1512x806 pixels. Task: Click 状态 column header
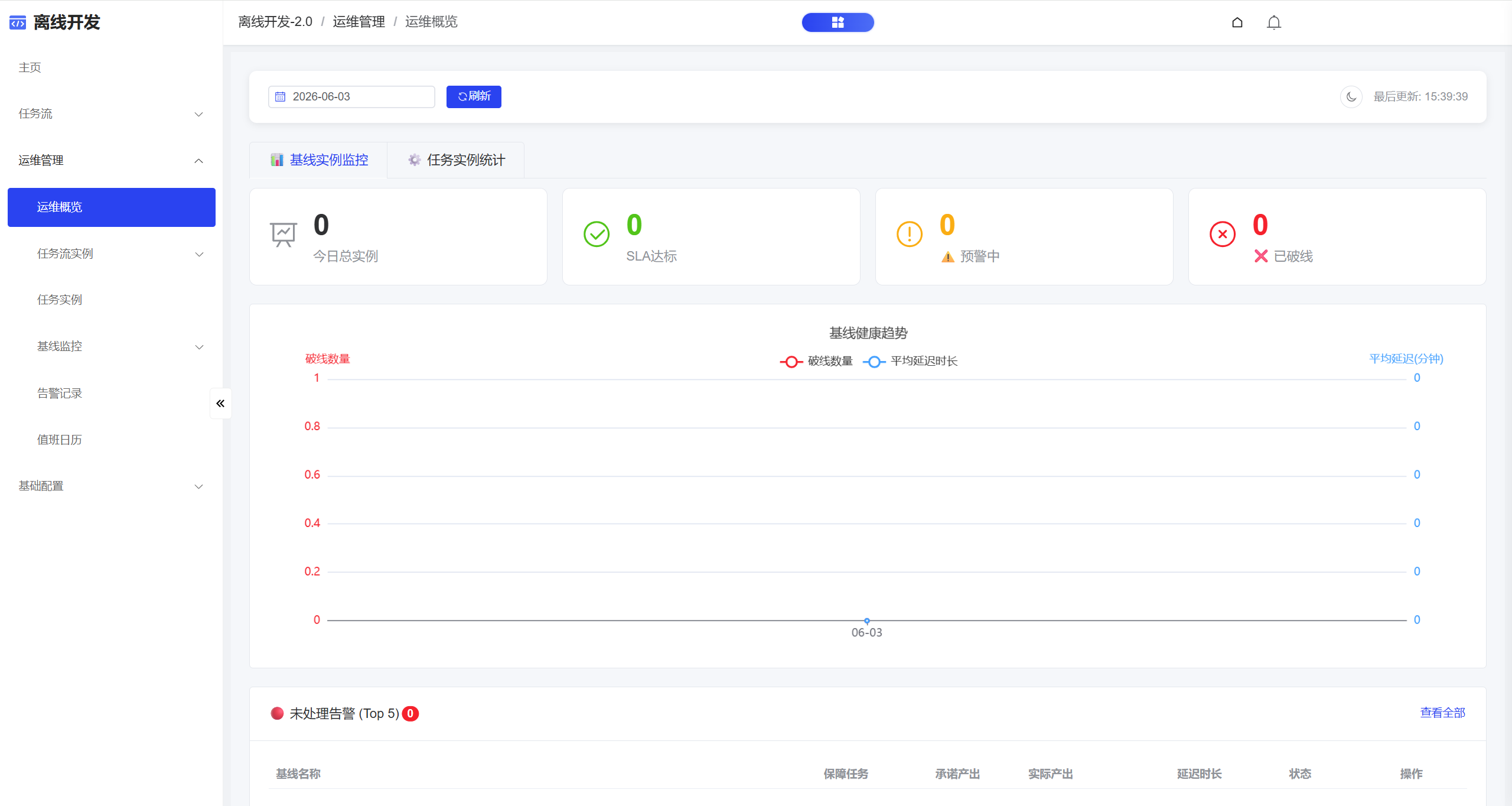click(1300, 774)
